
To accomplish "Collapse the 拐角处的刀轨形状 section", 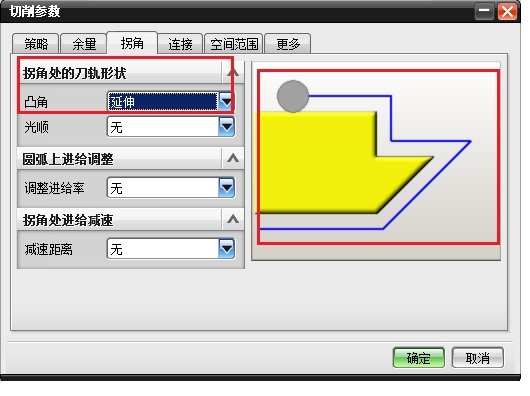I will pyautogui.click(x=233, y=73).
